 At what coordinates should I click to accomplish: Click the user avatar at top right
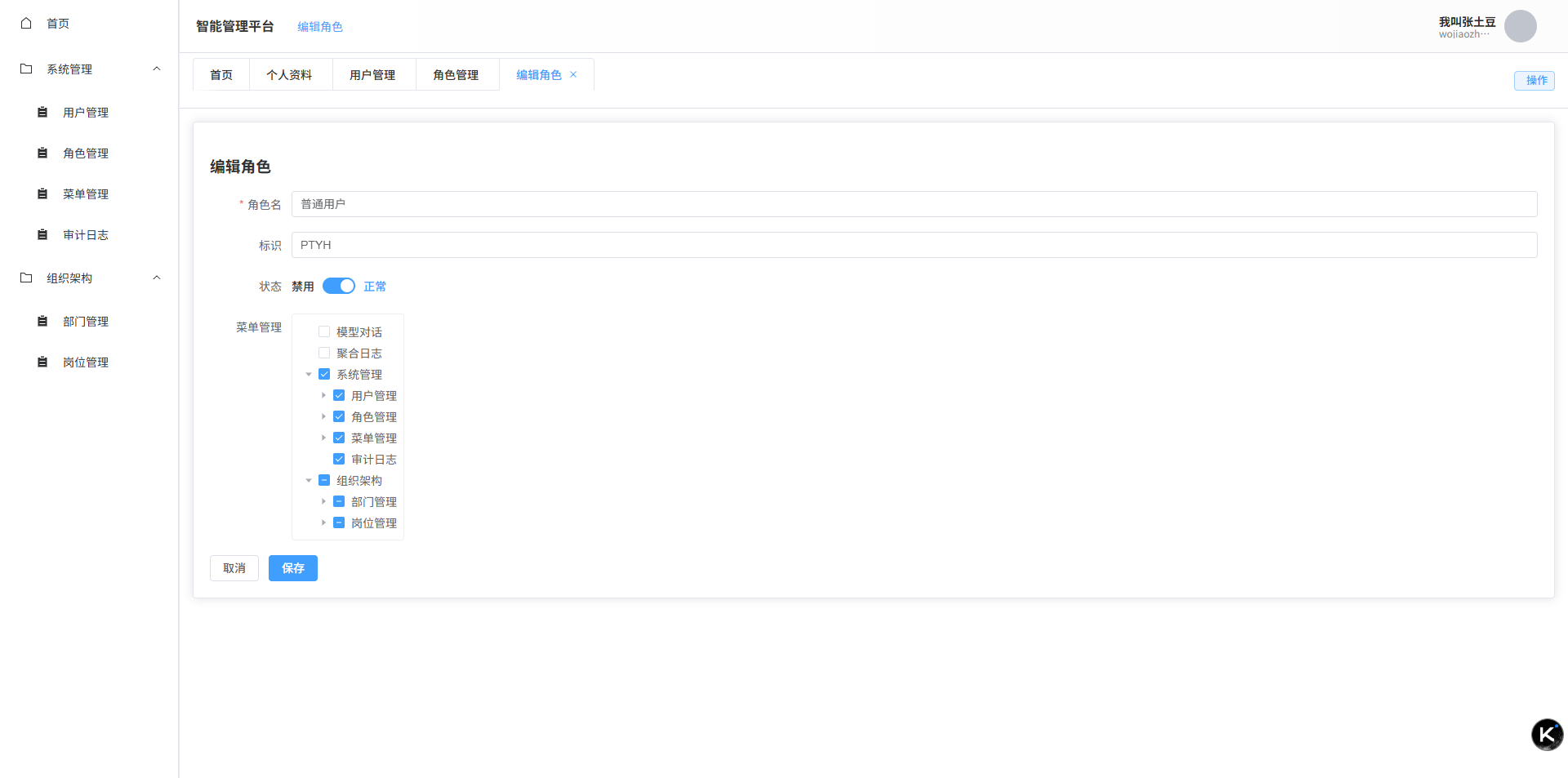1520,26
